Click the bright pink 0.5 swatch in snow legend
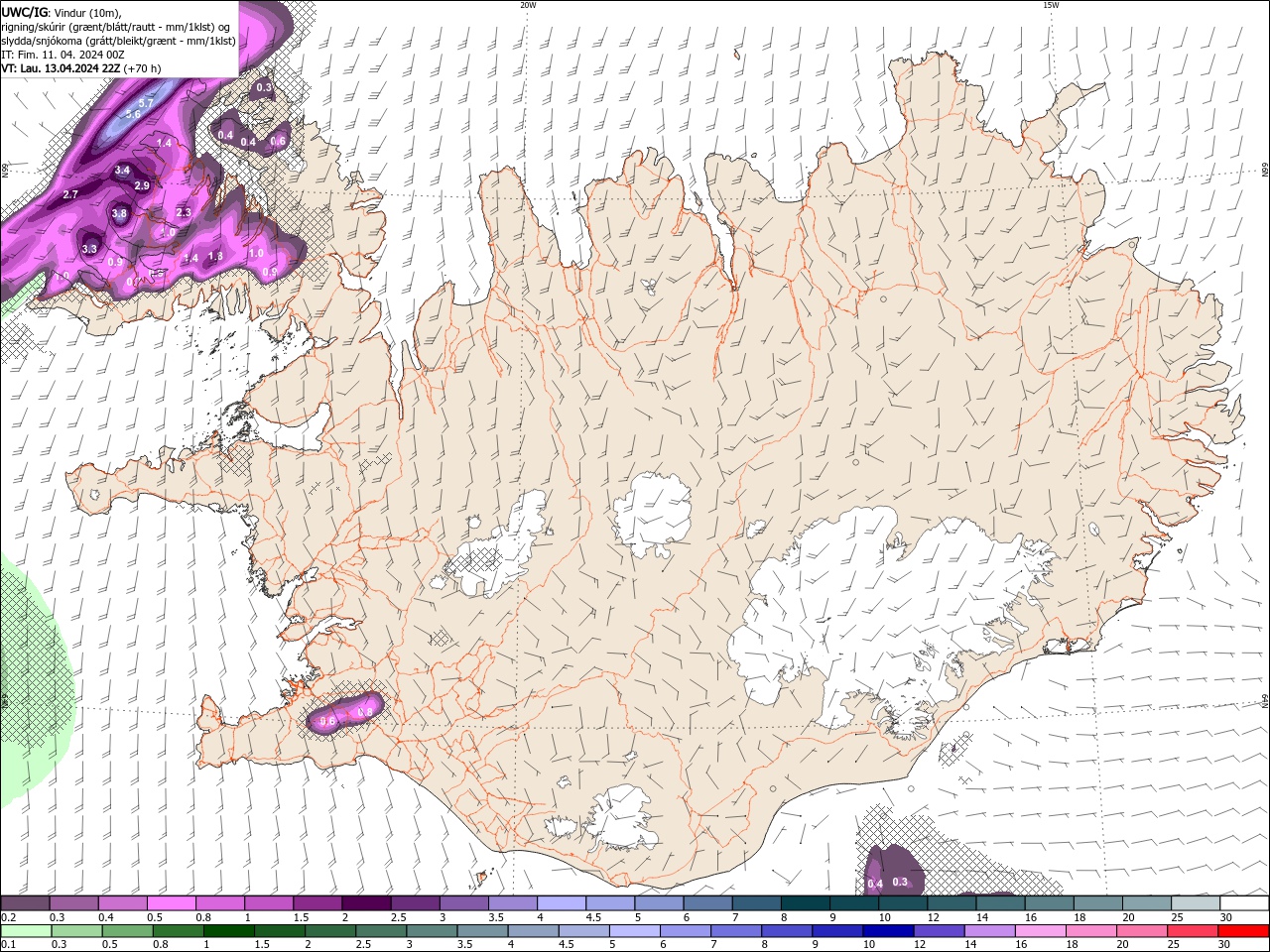Viewport: 1270px width, 952px height. point(172,902)
